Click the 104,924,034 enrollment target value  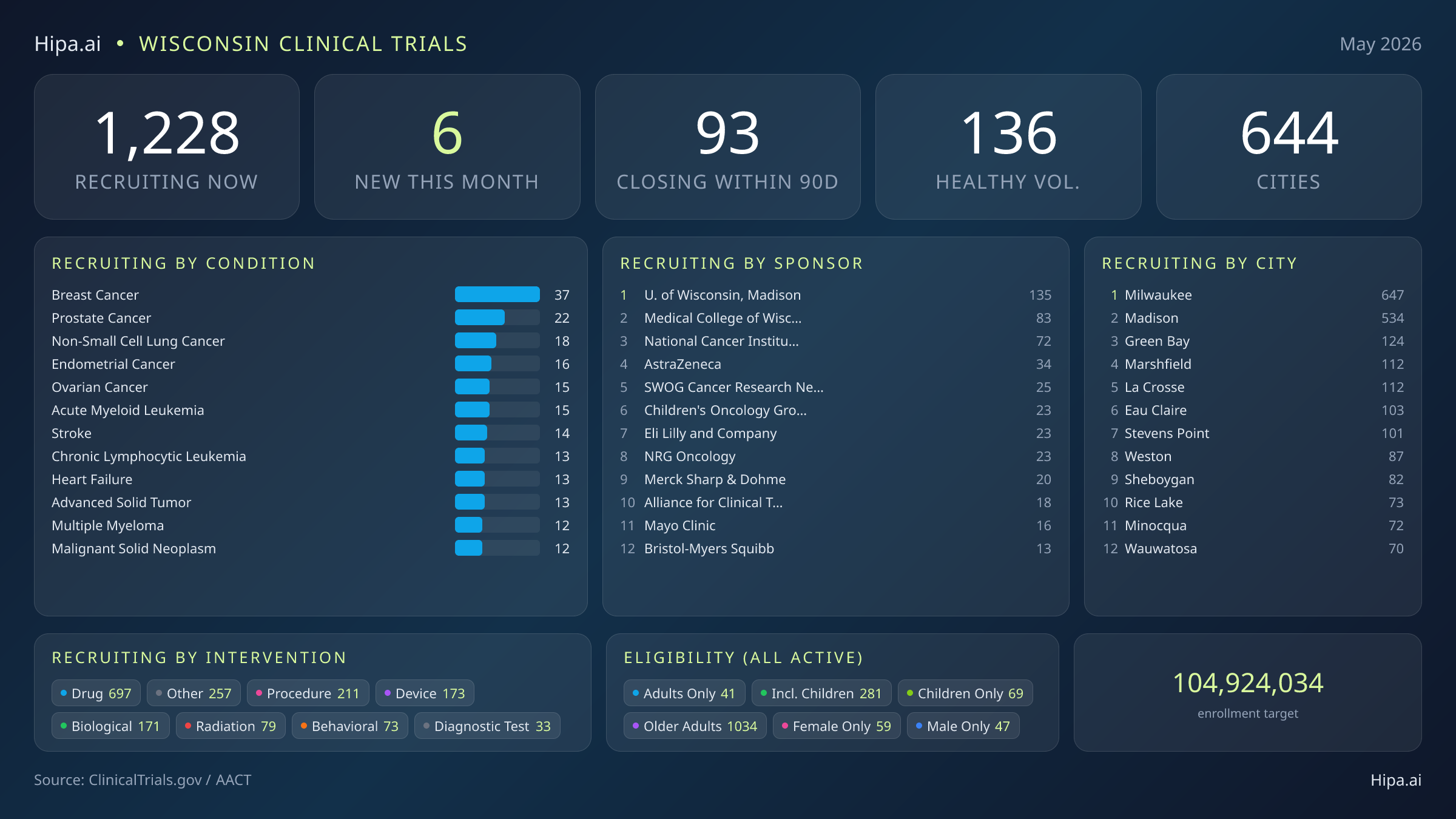[x=1248, y=683]
